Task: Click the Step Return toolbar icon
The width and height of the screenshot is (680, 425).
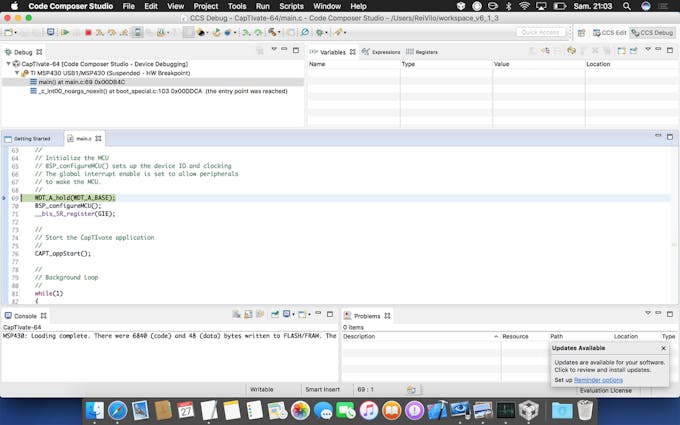Action: point(124,33)
